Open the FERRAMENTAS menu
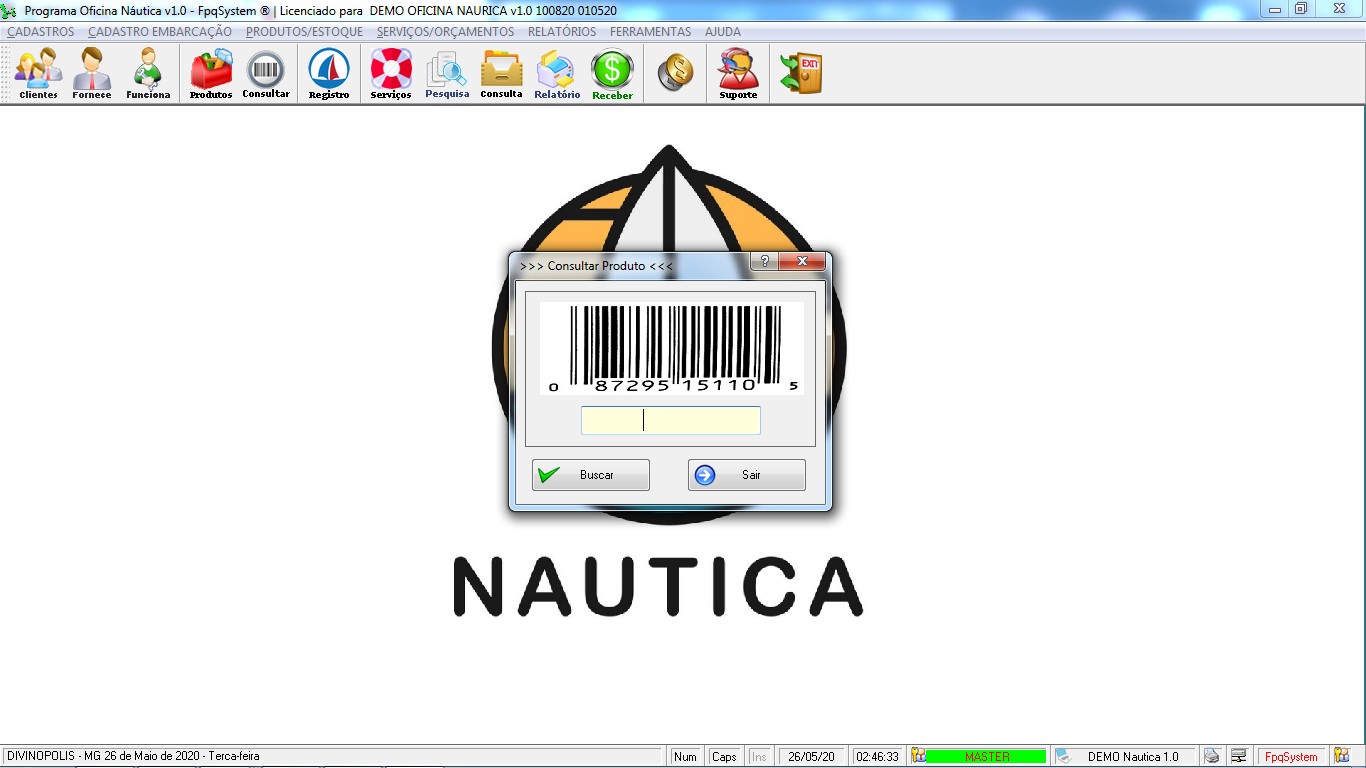 click(x=650, y=32)
